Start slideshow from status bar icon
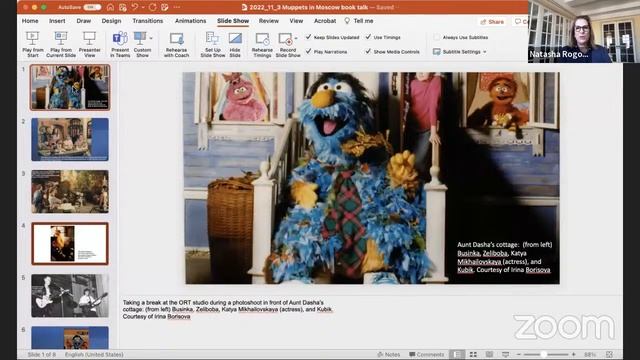640x360 pixels. (505, 354)
